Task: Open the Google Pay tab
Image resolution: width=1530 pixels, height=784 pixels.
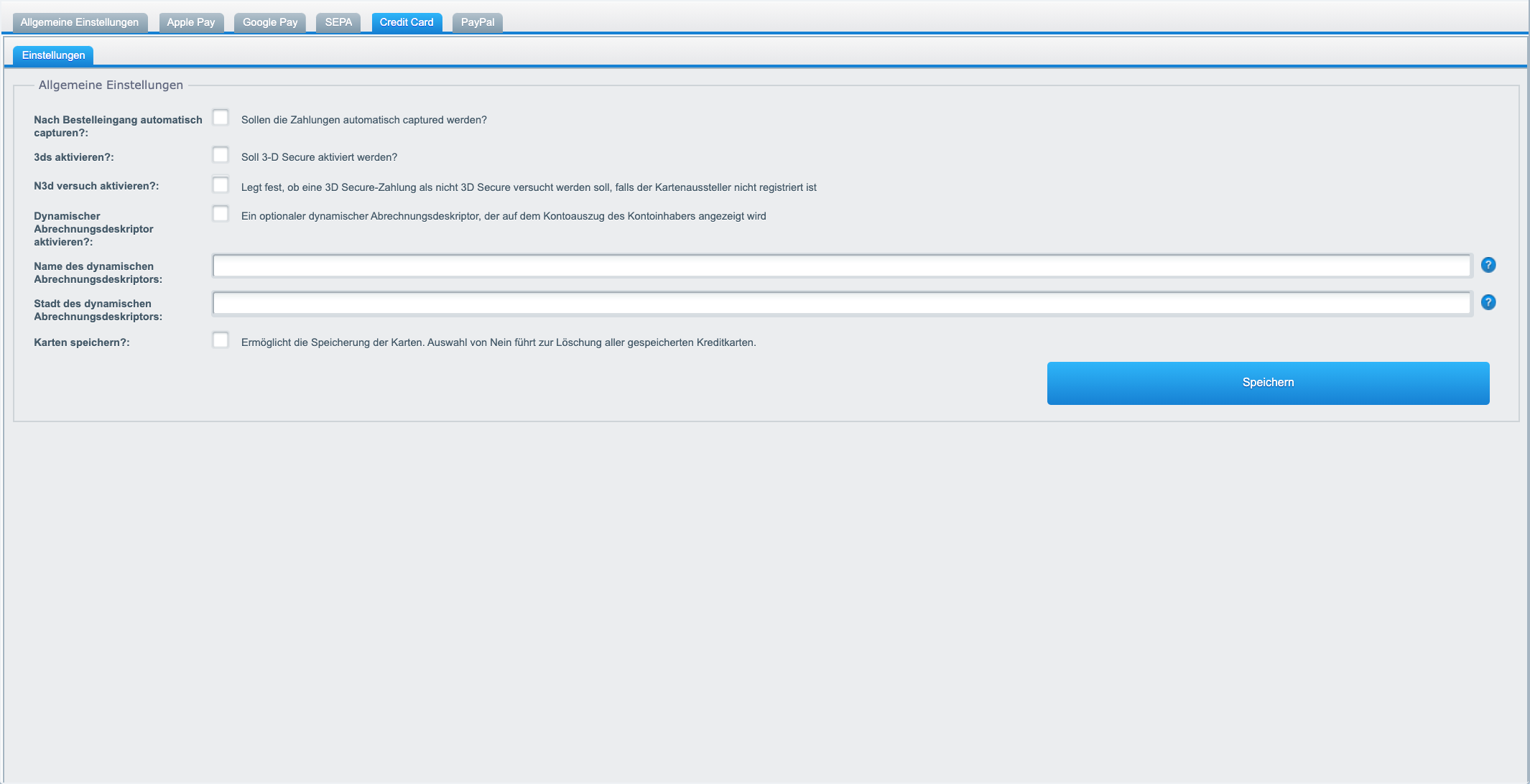Action: (x=270, y=22)
